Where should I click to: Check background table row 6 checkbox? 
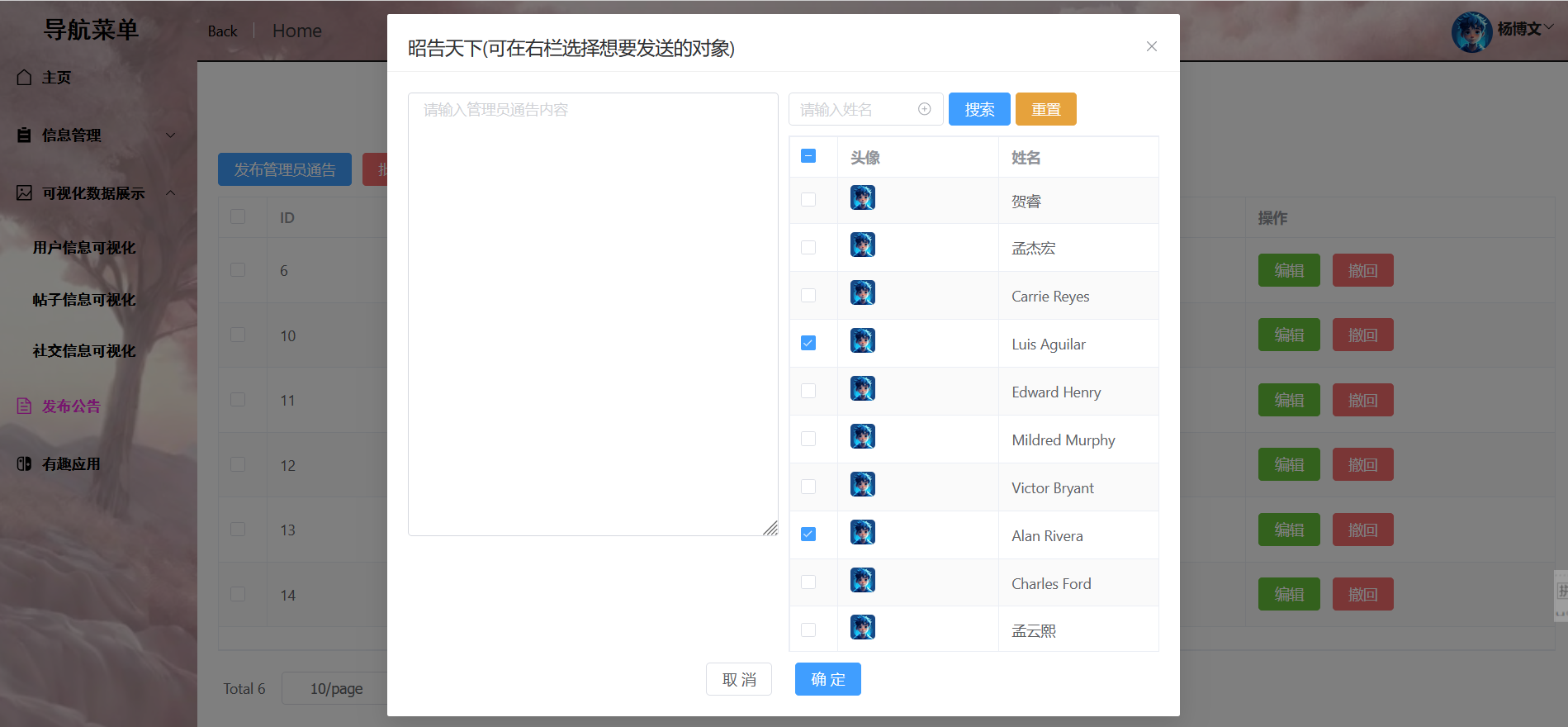238,269
